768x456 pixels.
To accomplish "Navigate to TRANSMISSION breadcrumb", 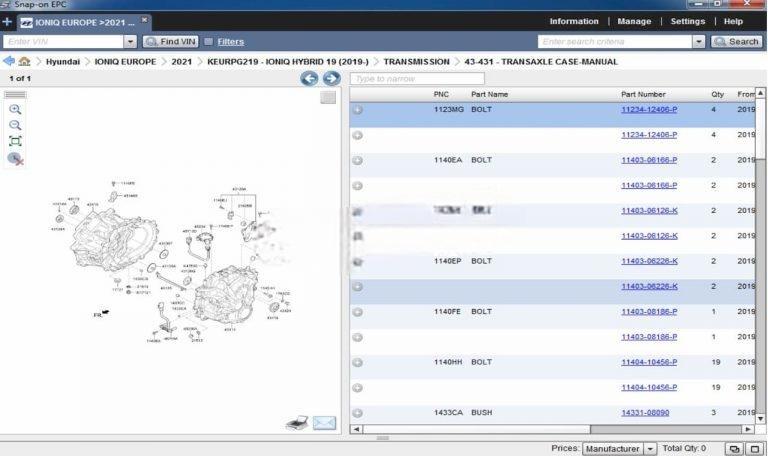I will click(x=416, y=62).
